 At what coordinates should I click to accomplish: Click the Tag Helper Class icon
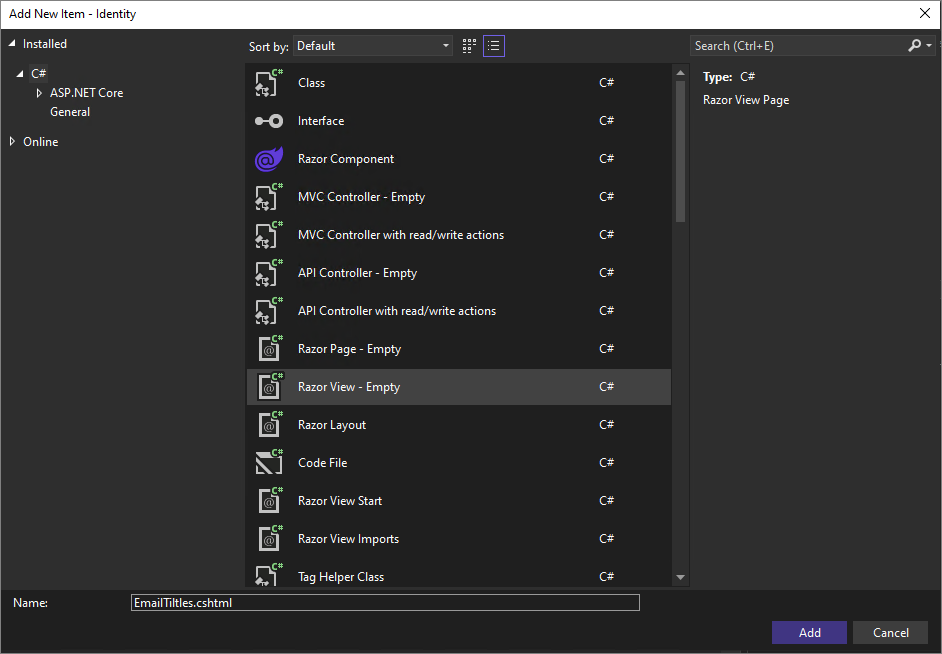coord(269,575)
